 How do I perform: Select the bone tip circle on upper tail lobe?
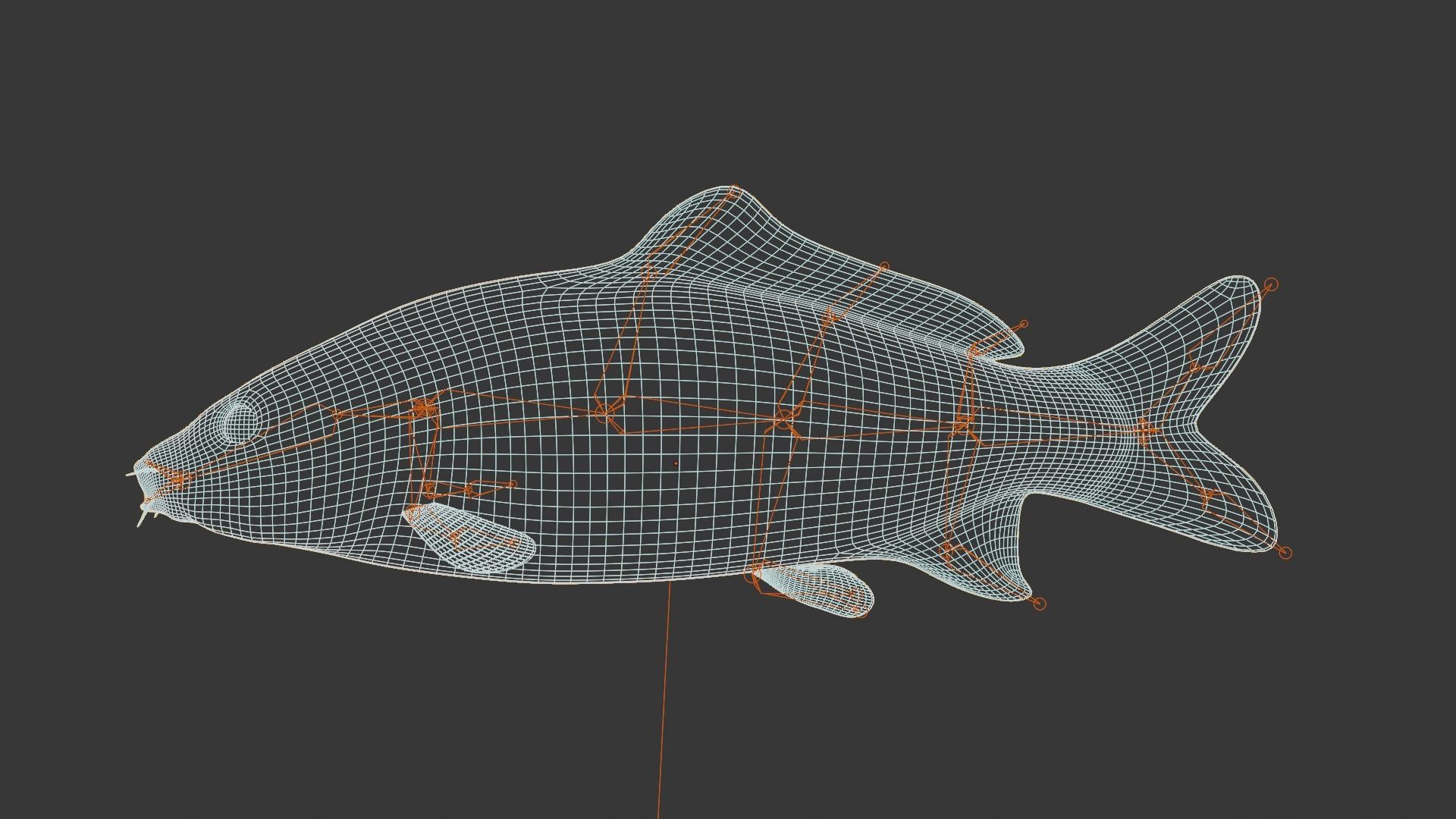point(1272,284)
